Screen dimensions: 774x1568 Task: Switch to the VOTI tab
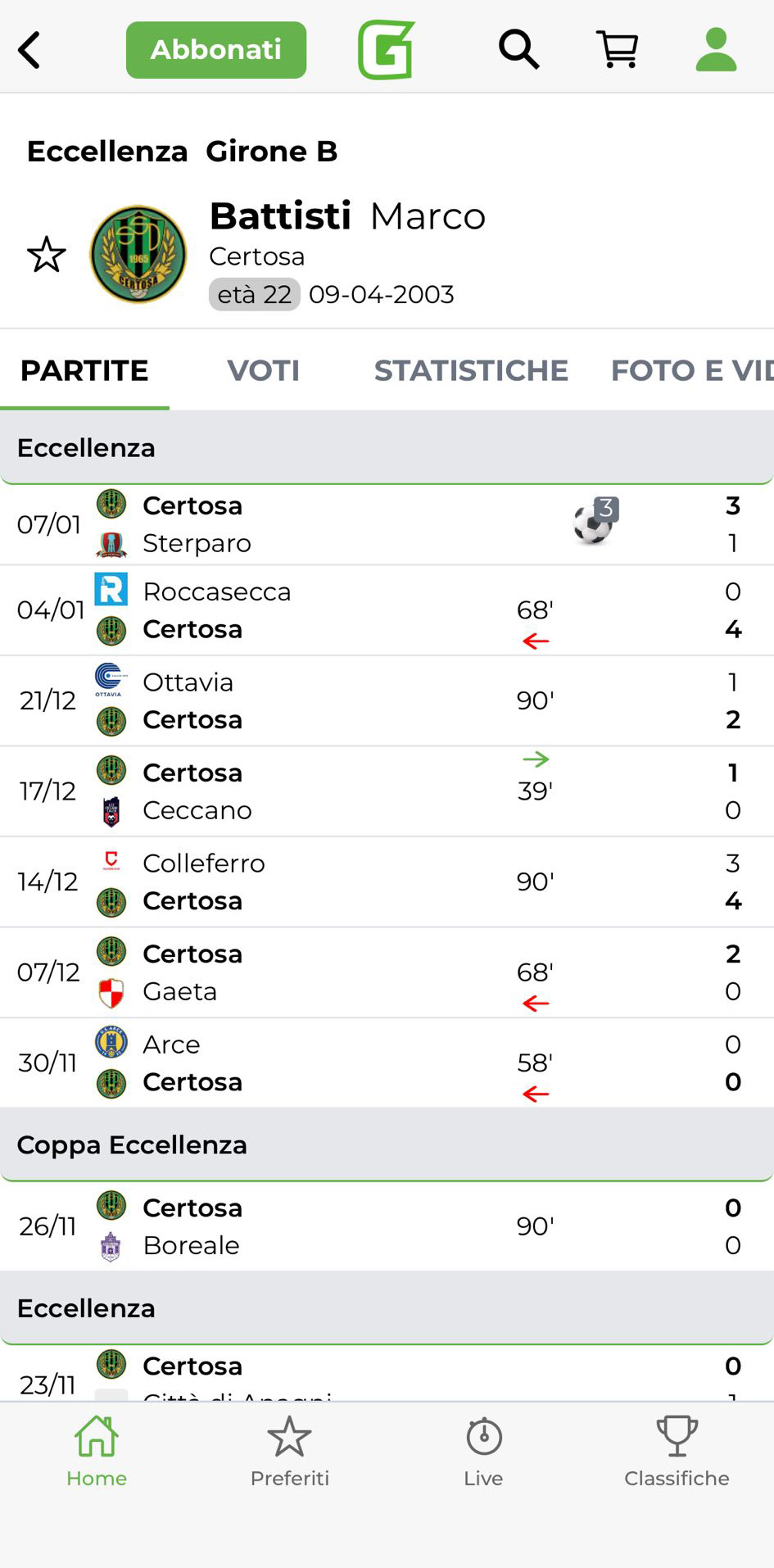pos(263,370)
